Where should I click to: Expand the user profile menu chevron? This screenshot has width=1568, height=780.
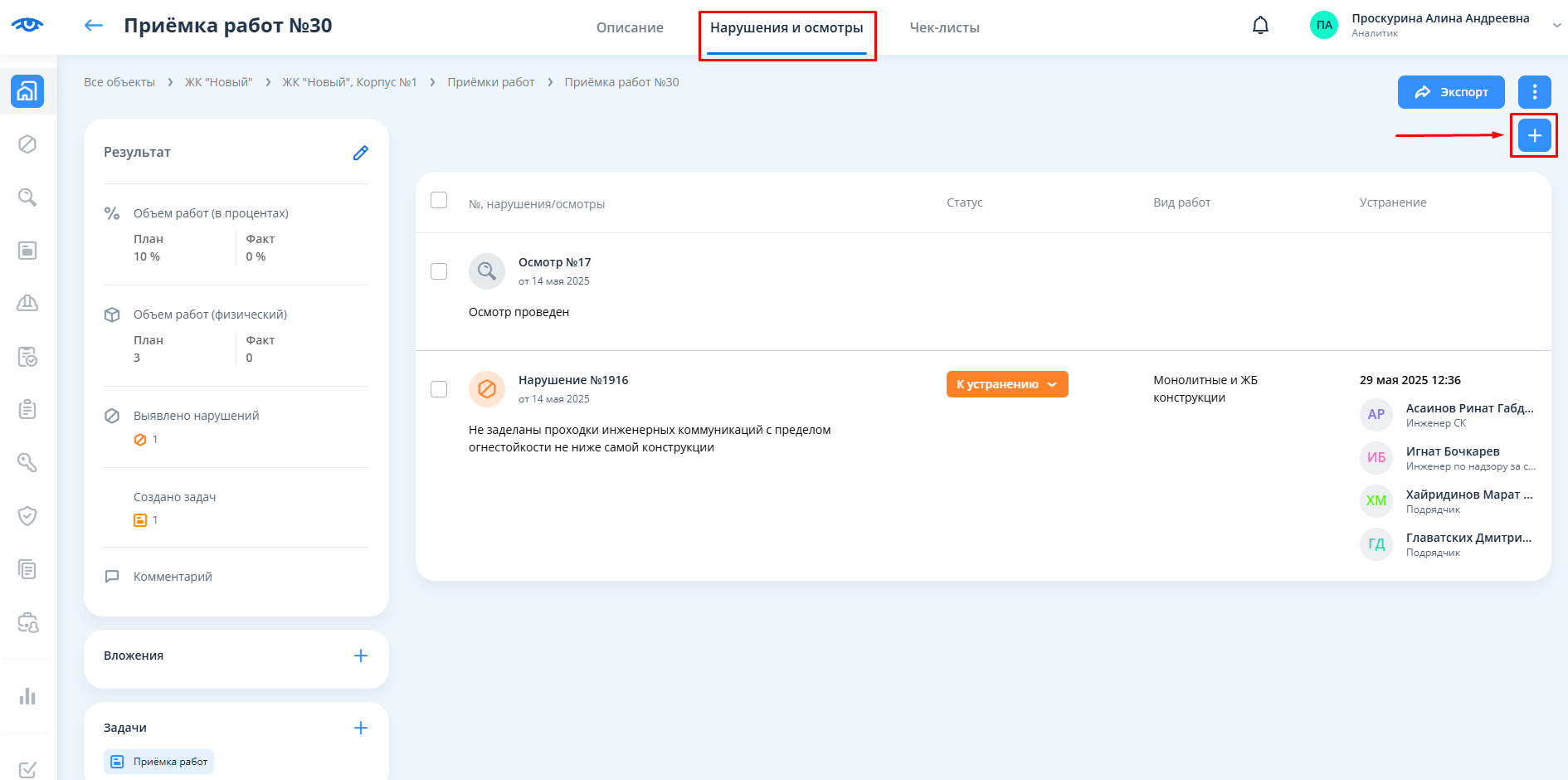coord(1556,26)
